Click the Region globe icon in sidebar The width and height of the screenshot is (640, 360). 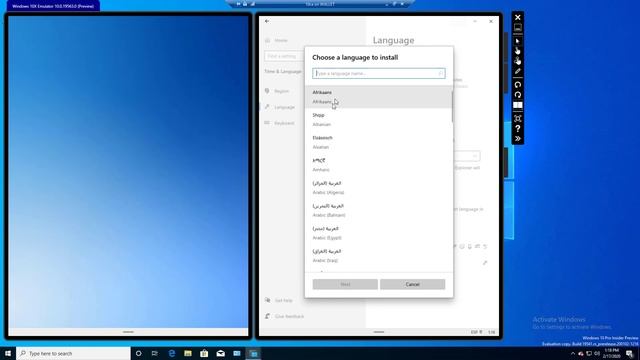[x=267, y=91]
